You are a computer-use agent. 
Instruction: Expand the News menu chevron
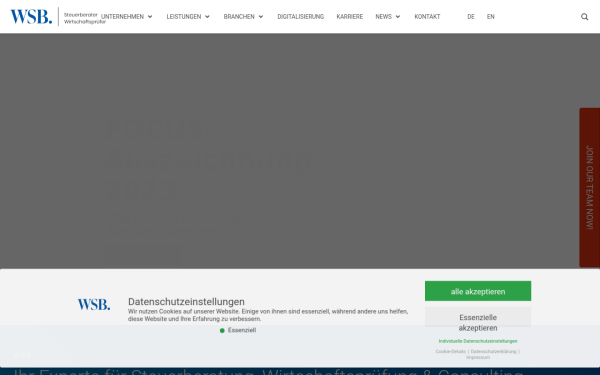pos(398,16)
